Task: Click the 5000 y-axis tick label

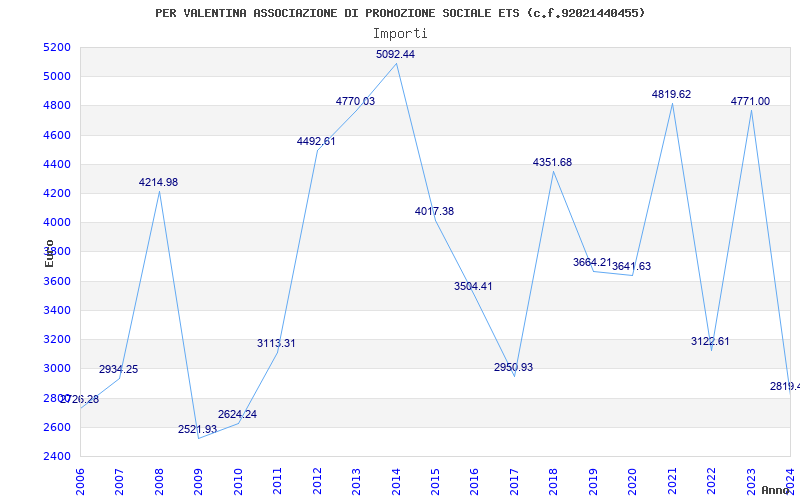Action: coord(57,77)
